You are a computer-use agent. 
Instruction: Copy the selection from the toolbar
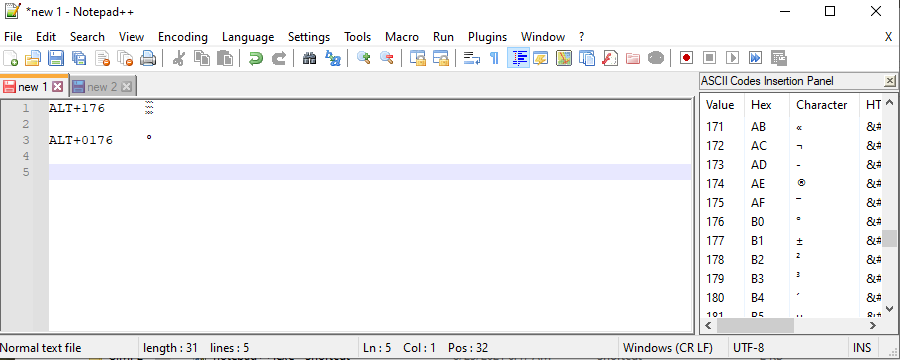201,58
